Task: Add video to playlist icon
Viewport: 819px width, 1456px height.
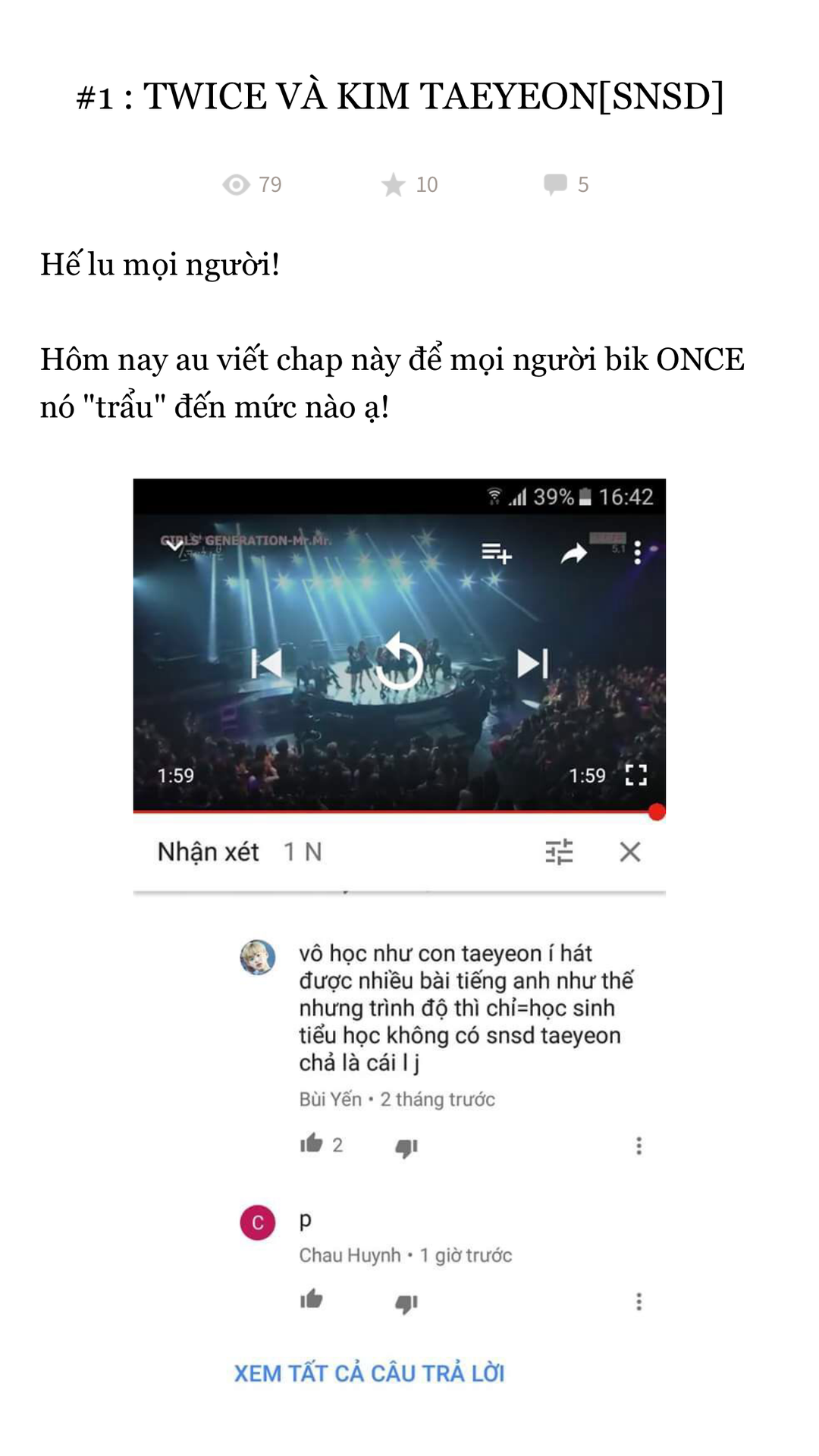Action: [x=497, y=553]
